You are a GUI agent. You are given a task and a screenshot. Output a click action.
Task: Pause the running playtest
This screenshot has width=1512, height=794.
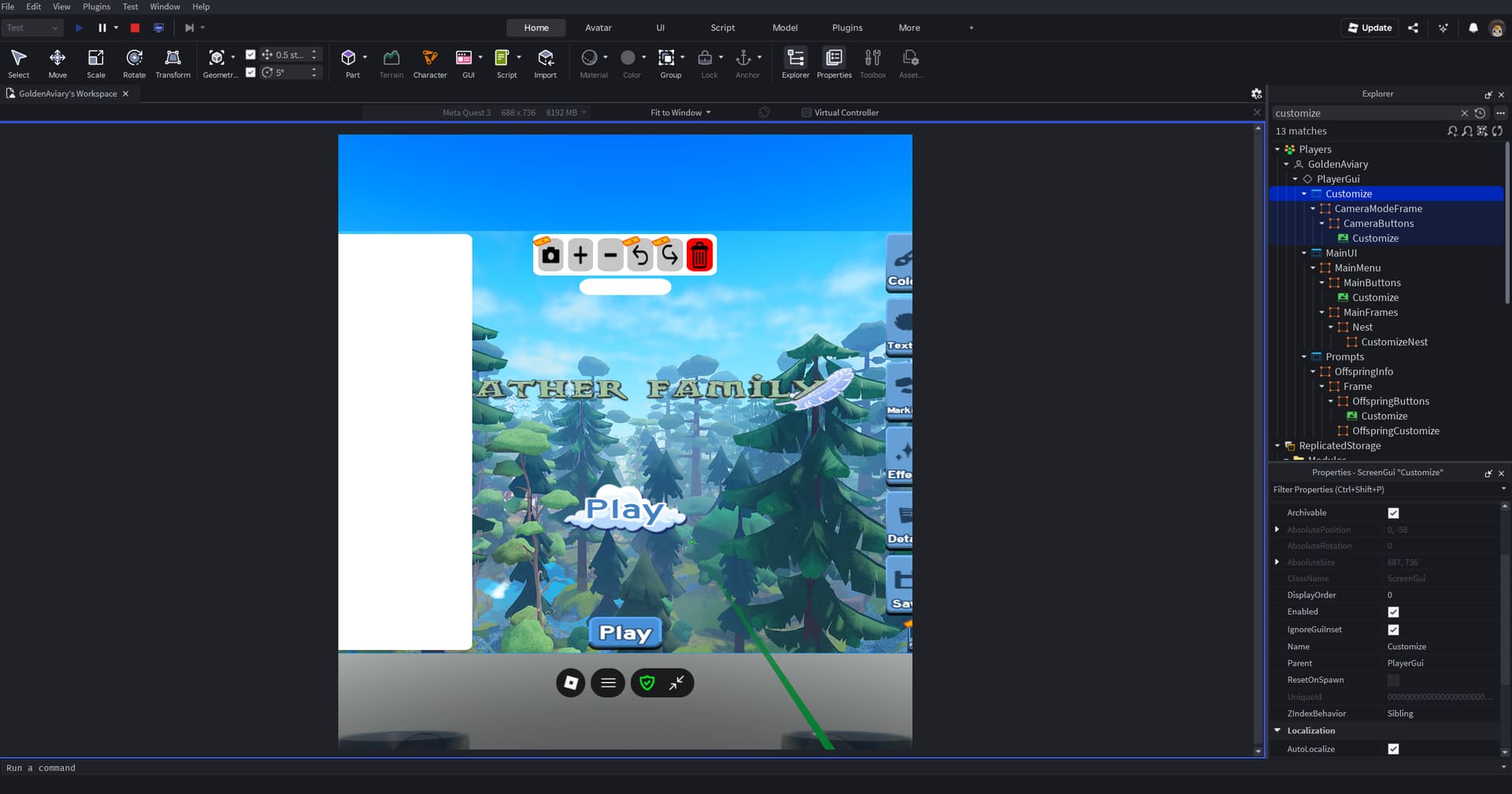(102, 28)
